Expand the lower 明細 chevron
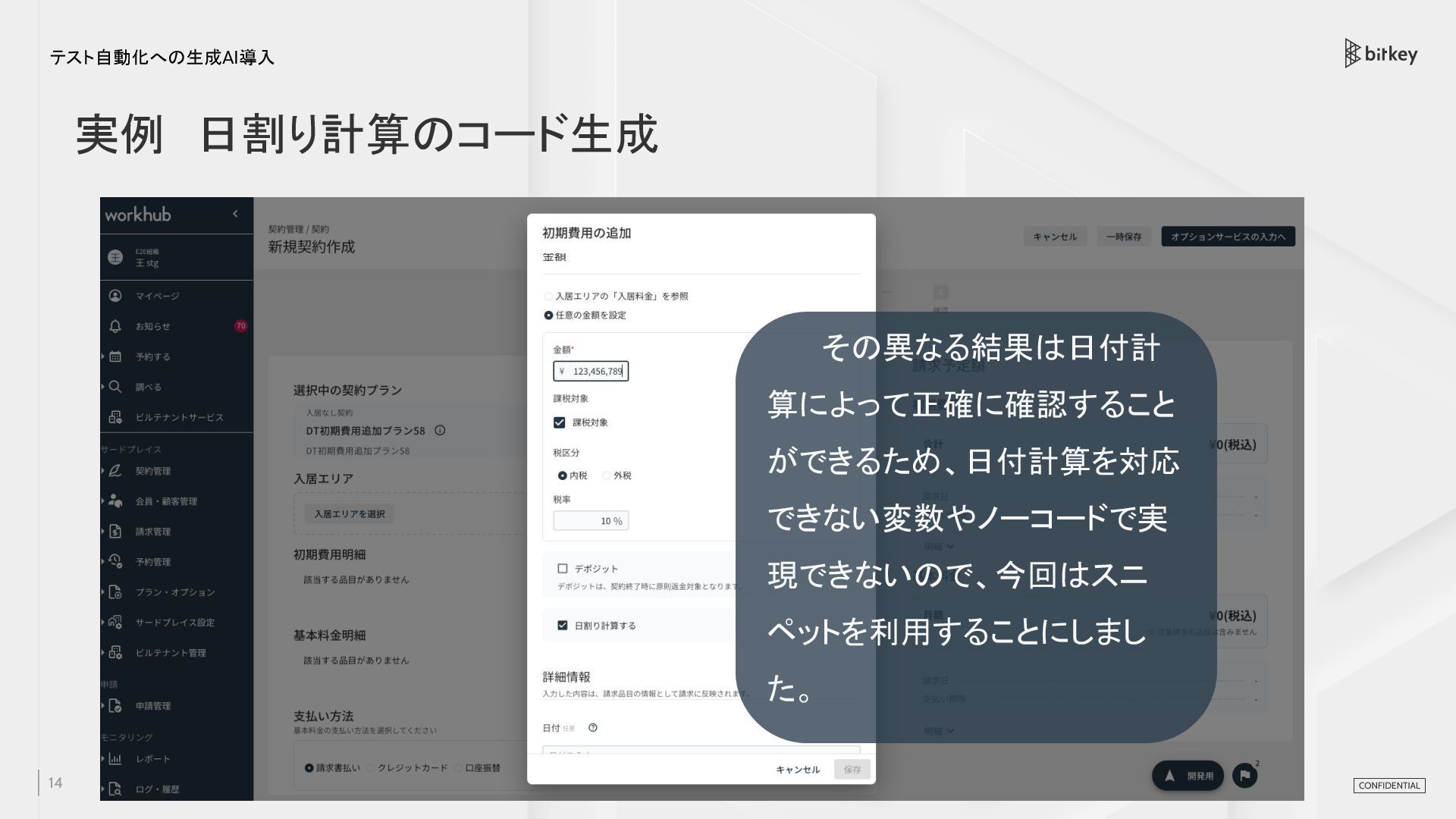Viewport: 1456px width, 819px height. pos(950,731)
